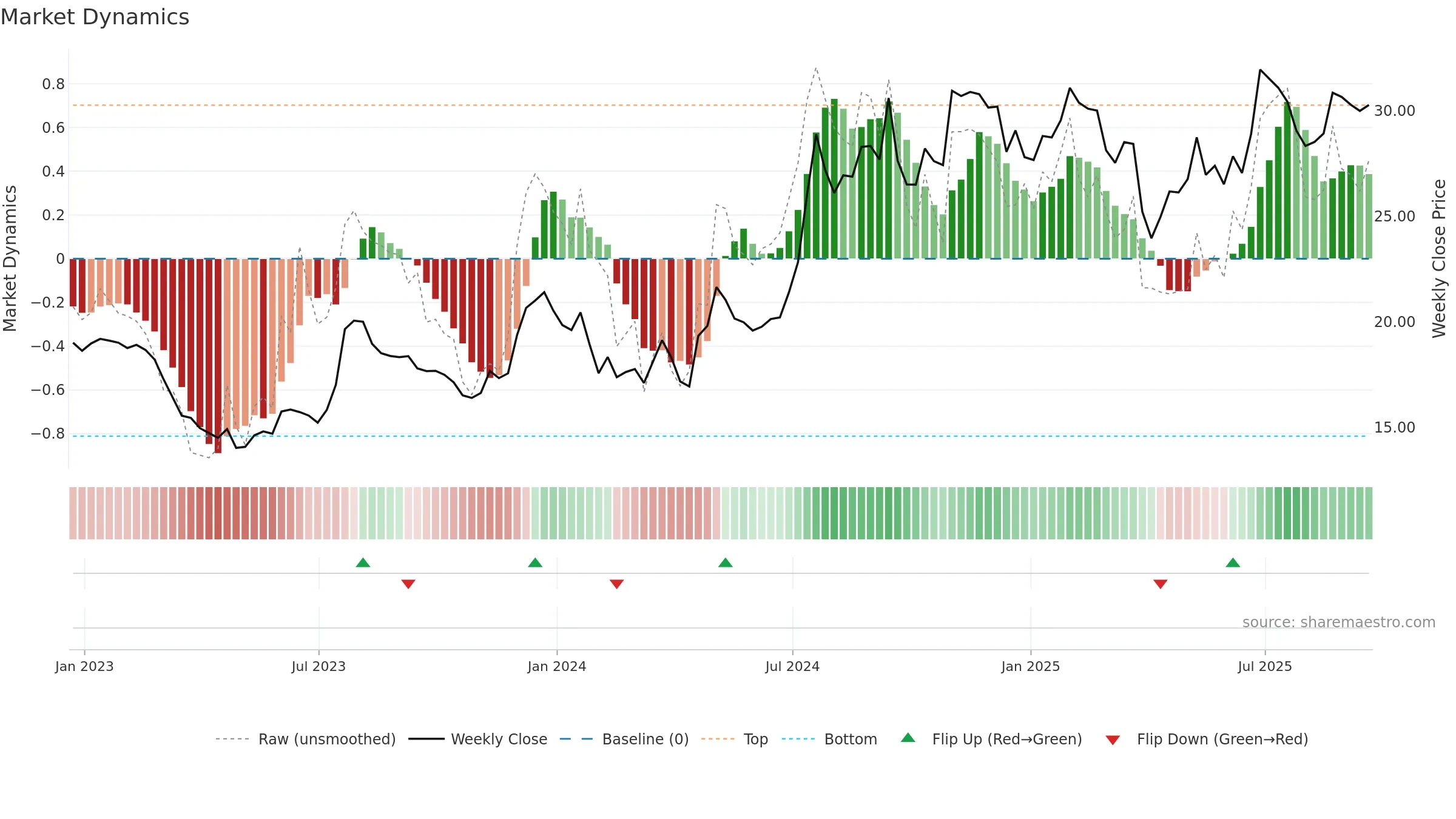Click the 20.00 price axis label
1456x819 pixels.
point(1395,322)
